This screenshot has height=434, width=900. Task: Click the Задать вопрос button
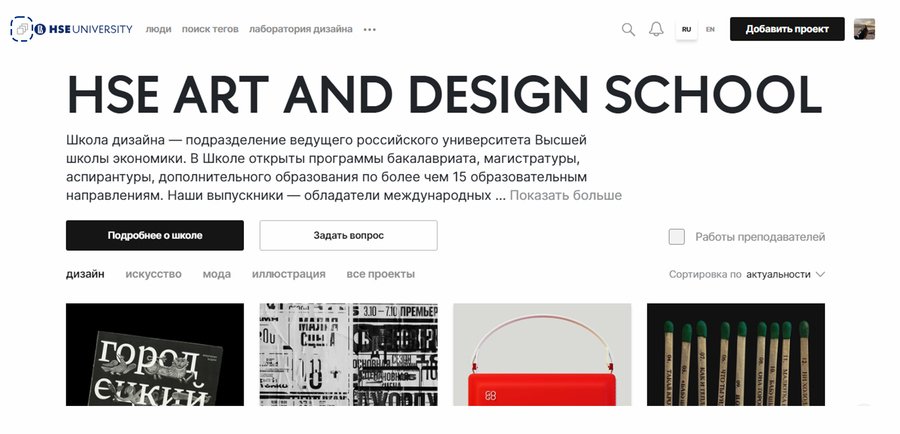tap(348, 235)
